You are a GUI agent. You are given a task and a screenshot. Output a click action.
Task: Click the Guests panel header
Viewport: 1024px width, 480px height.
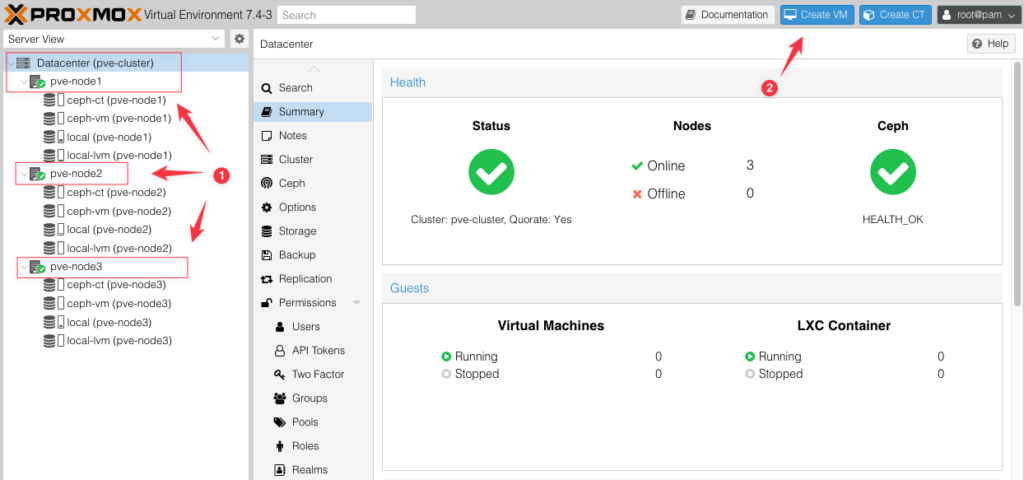point(692,288)
